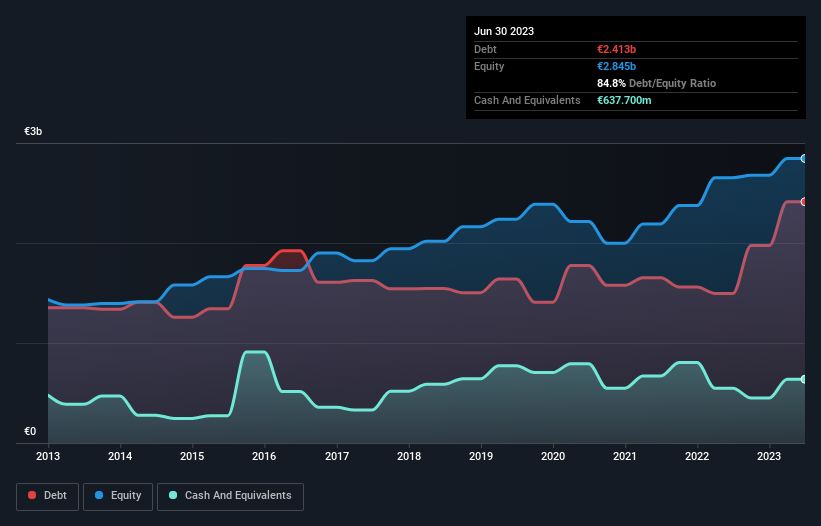Click the 84.8% Debt/Equity Ratio text
The image size is (821, 526).
[657, 83]
